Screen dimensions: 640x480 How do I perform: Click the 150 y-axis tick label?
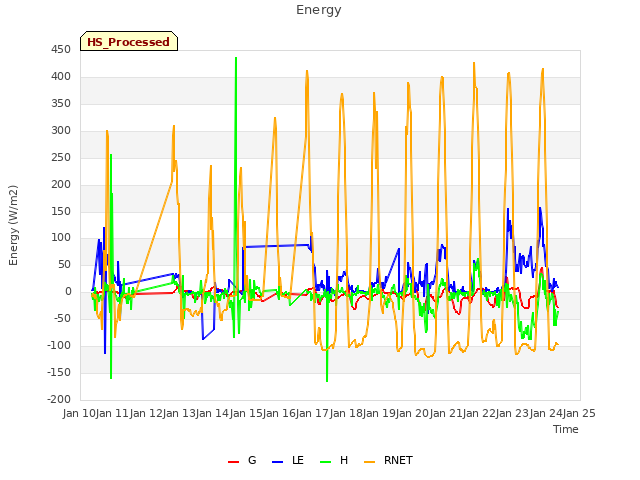[x=61, y=211]
